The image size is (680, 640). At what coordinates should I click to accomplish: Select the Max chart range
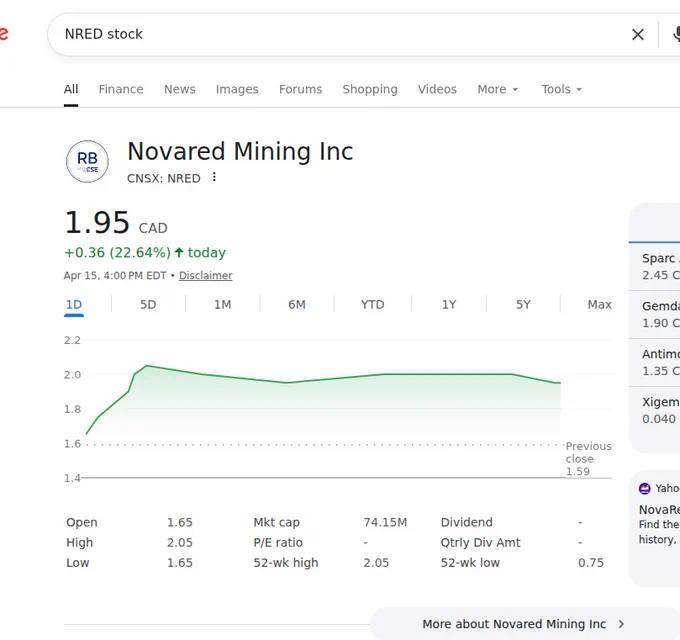[599, 304]
